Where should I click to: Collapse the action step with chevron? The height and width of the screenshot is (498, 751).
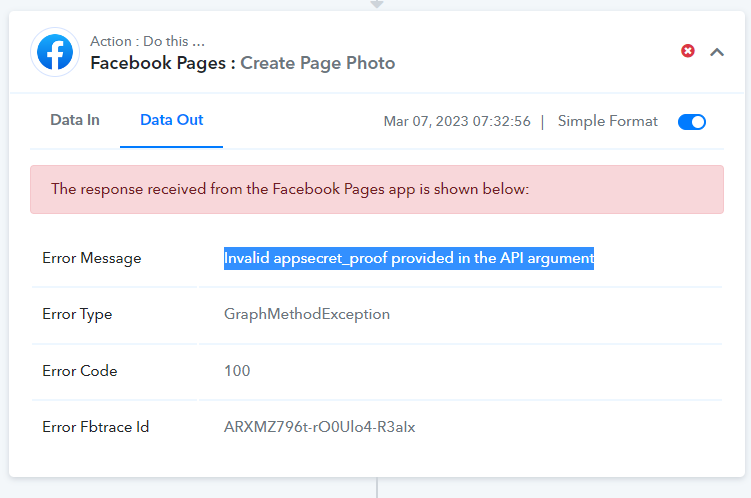coord(717,52)
